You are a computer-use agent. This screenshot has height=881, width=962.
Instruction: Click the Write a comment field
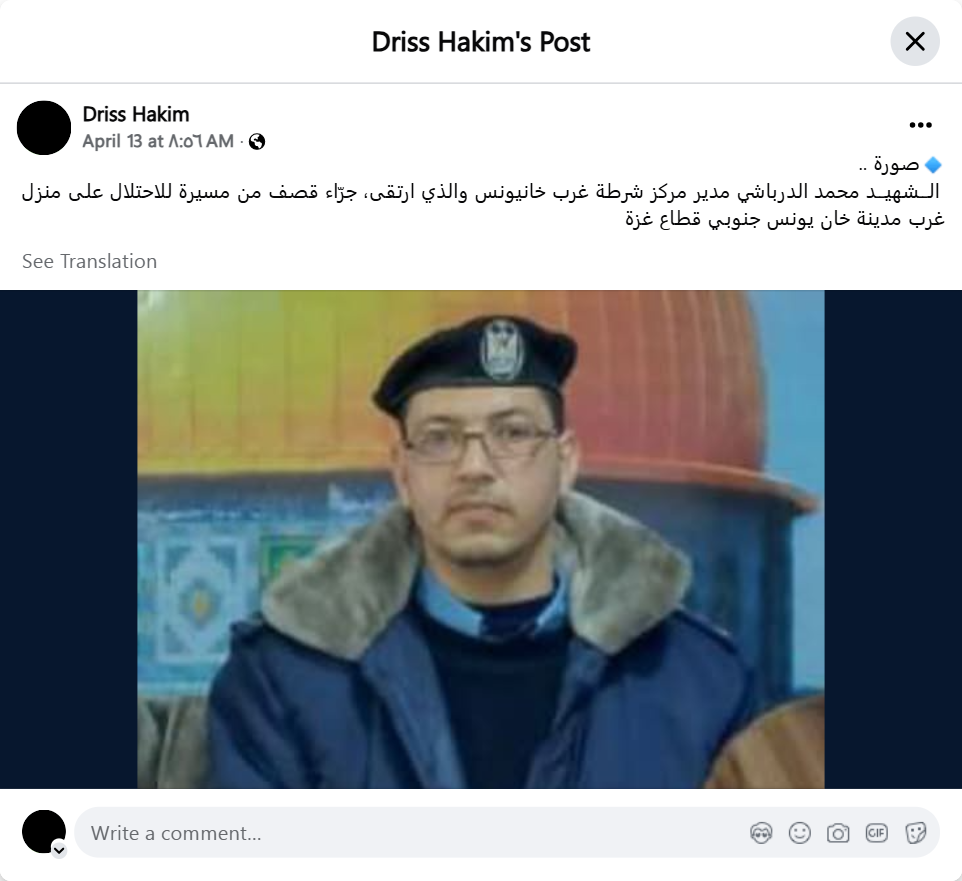point(411,833)
